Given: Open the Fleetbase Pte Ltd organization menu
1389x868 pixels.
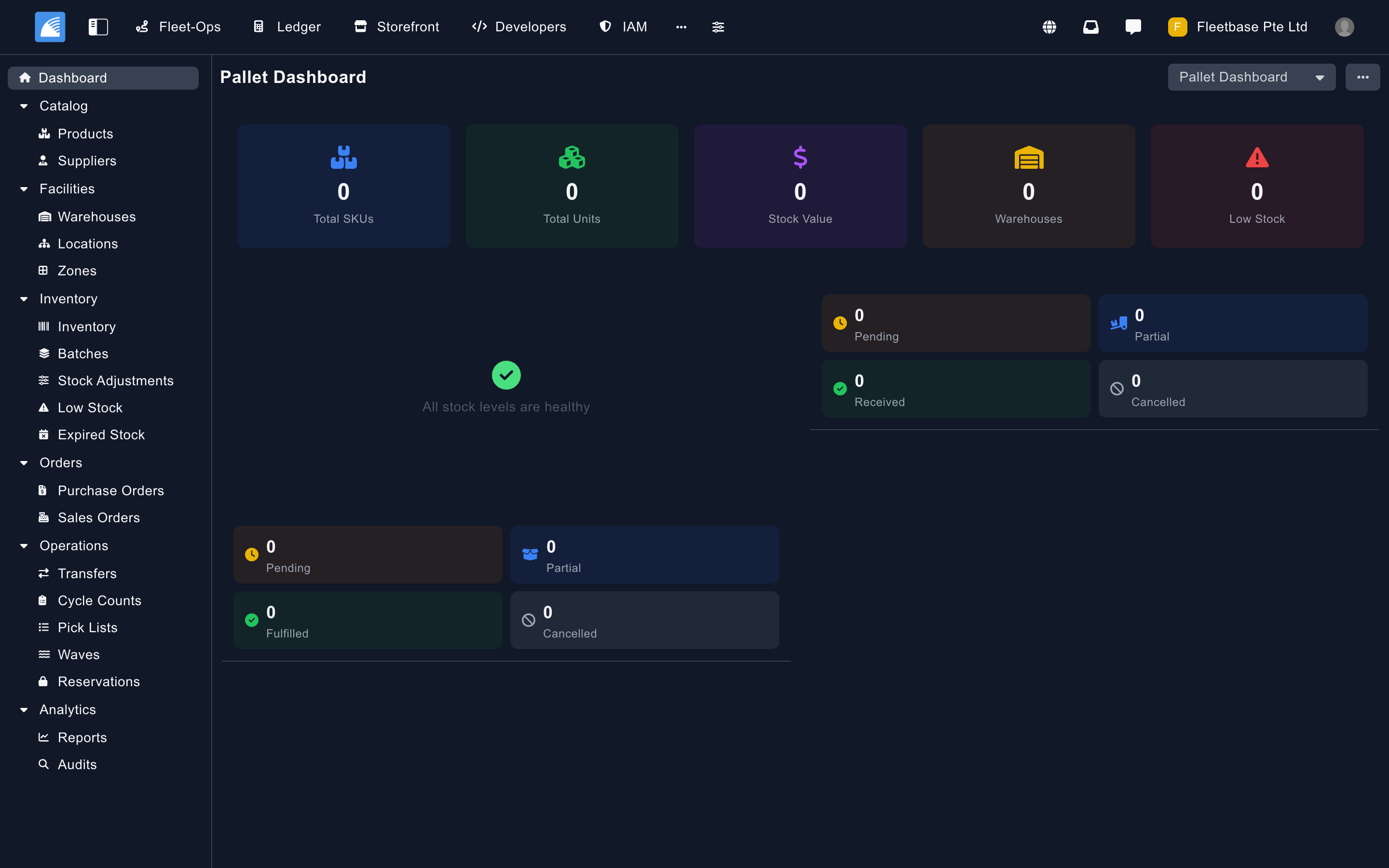Looking at the screenshot, I should tap(1238, 27).
